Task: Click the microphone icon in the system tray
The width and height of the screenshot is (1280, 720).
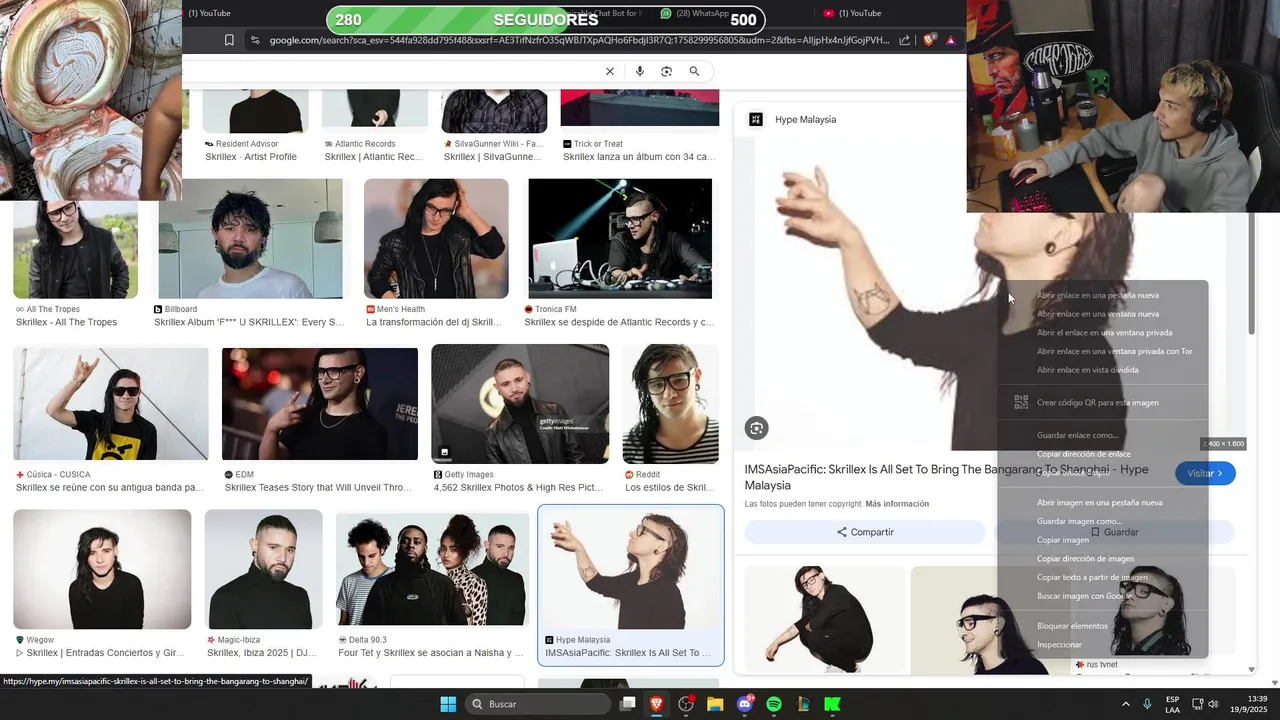Action: coord(1147,704)
